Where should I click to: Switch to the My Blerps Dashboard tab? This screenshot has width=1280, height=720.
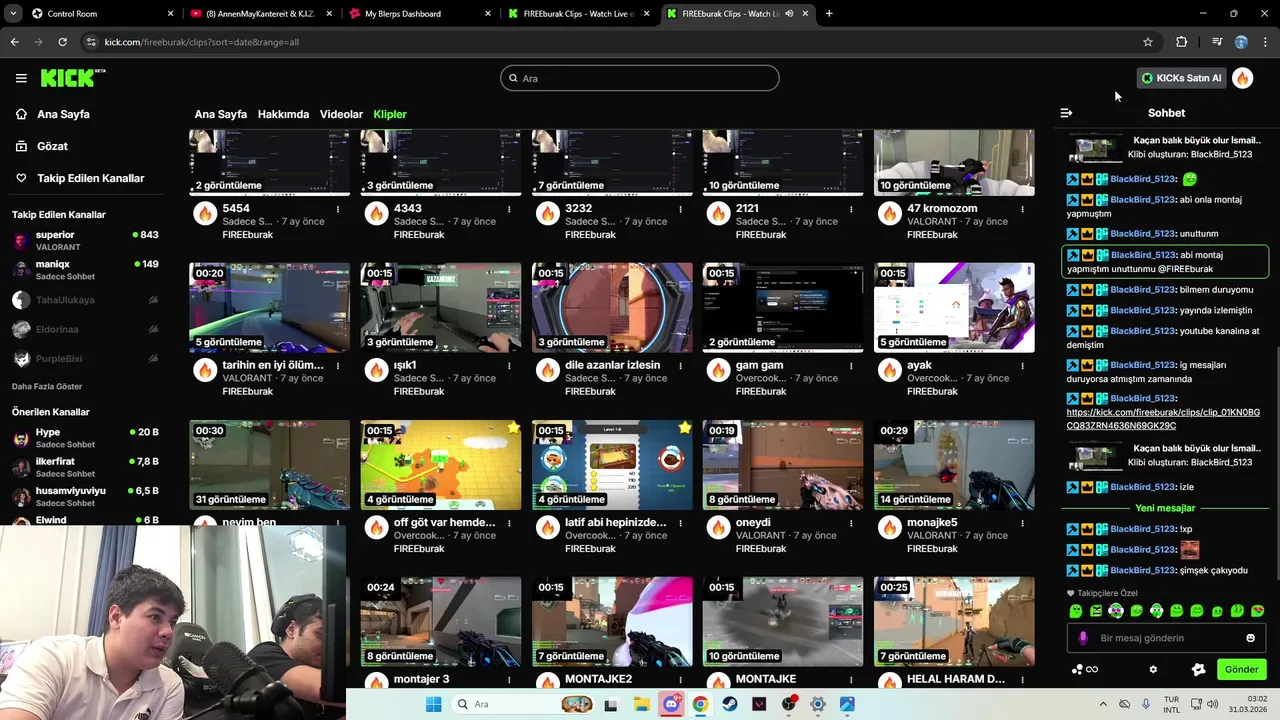418,14
